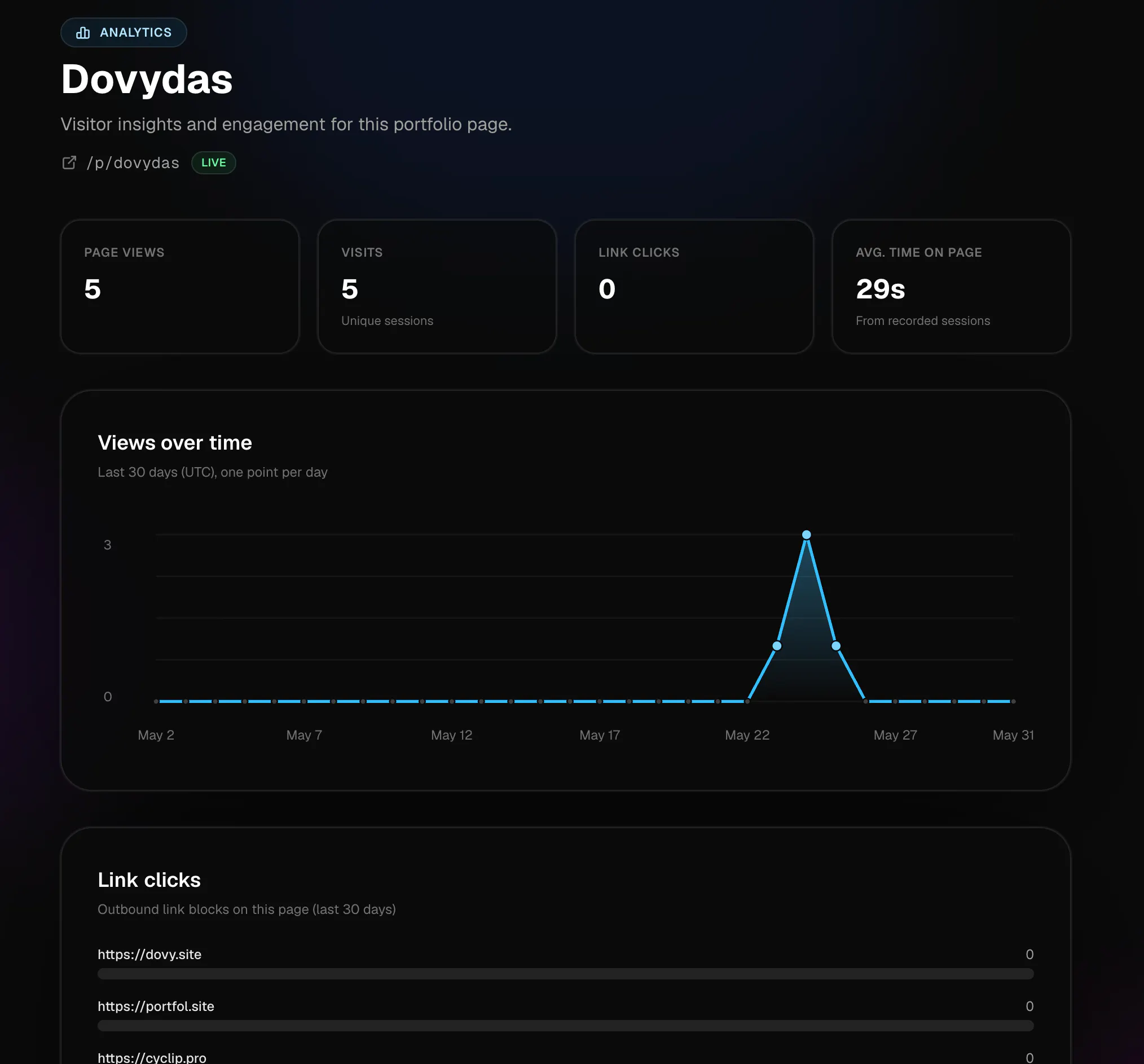Screen dimensions: 1144x1064
Task: Click the data point just before the peak
Action: pyautogui.click(x=777, y=646)
